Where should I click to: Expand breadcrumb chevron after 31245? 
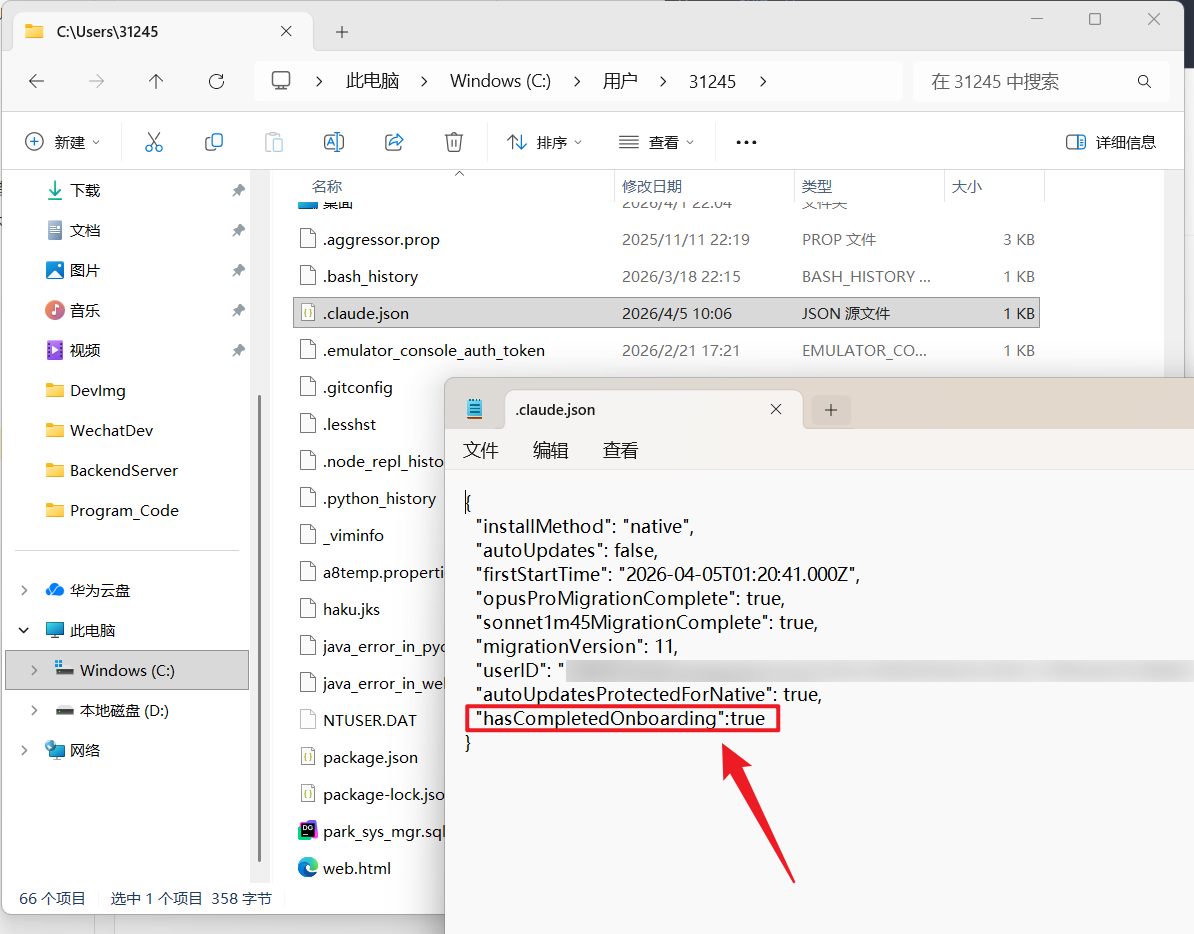click(763, 81)
